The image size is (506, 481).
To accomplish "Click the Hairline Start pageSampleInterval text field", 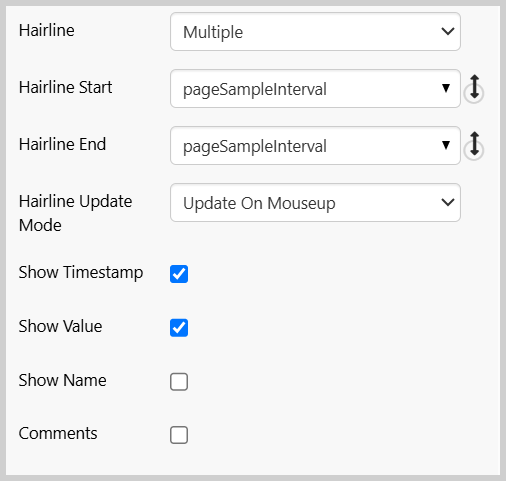I will [x=315, y=89].
